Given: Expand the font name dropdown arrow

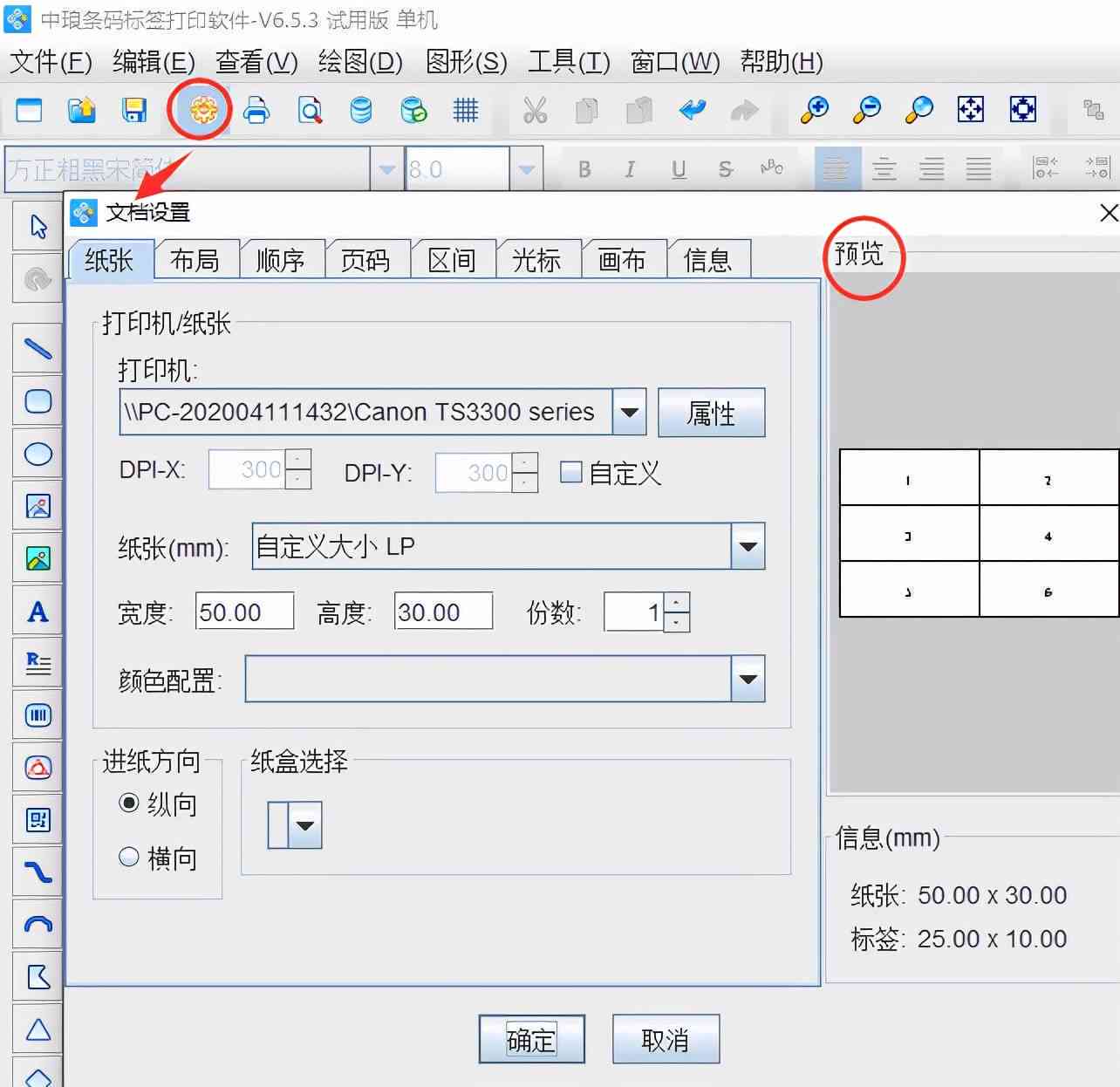Looking at the screenshot, I should [386, 169].
